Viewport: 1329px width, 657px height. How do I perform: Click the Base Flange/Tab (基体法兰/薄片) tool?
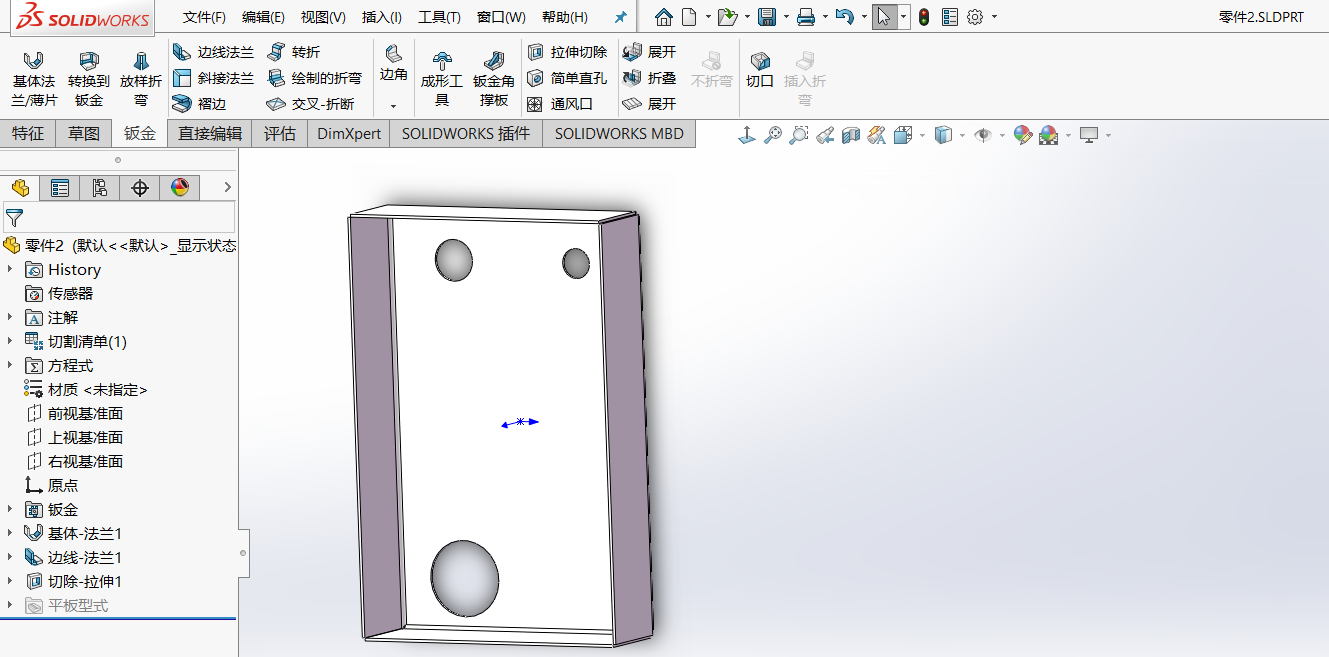click(x=34, y=79)
